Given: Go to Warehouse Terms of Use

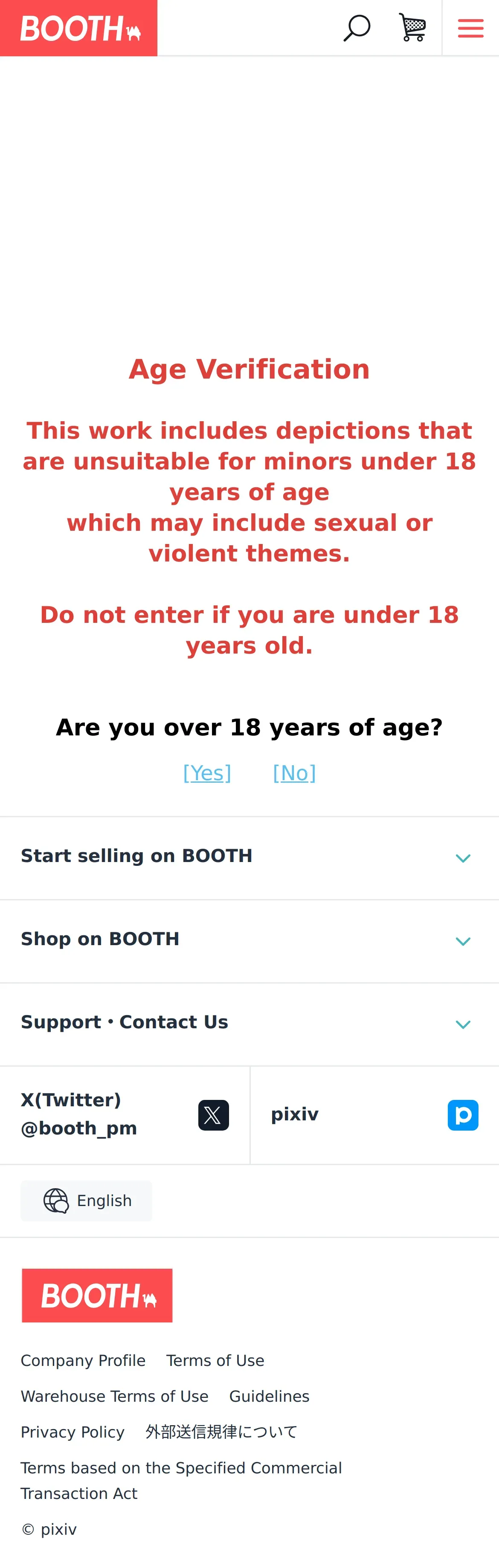Looking at the screenshot, I should [115, 1396].
